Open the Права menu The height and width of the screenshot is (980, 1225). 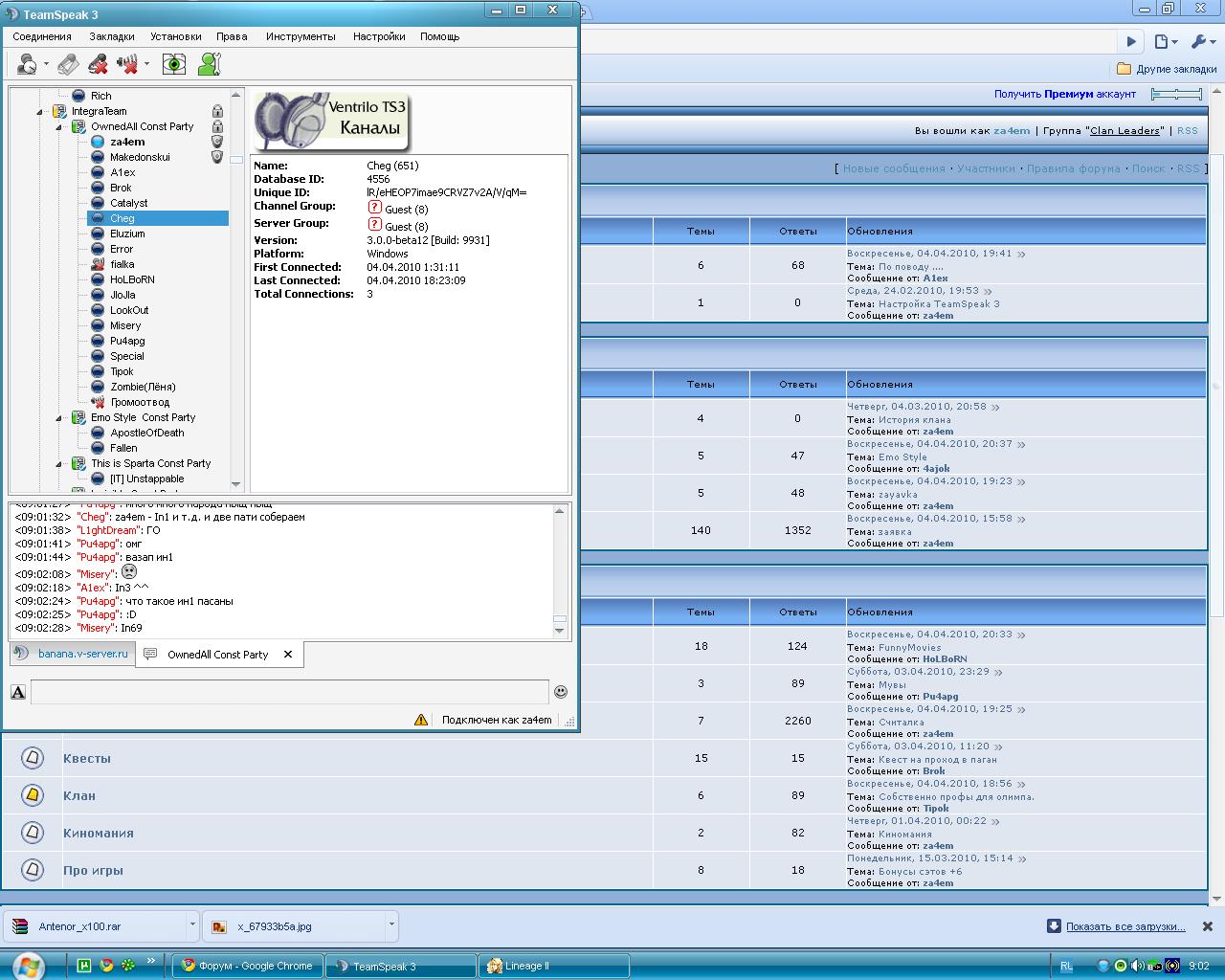(x=232, y=36)
